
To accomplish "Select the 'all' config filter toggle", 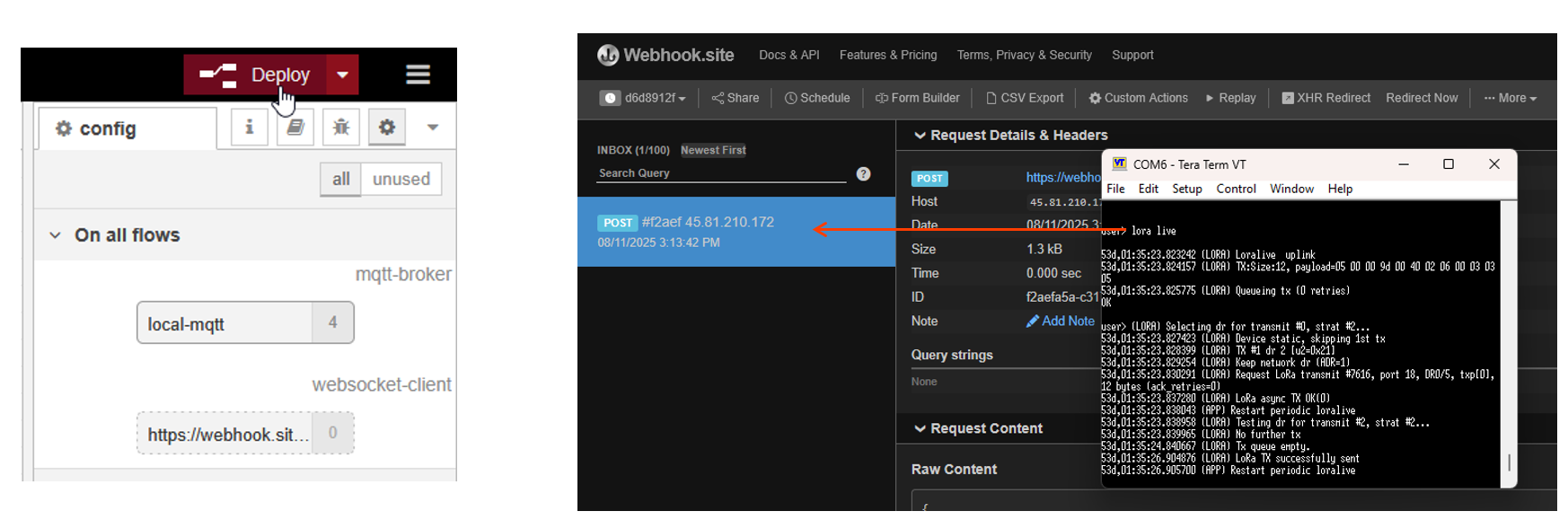I will [x=340, y=179].
